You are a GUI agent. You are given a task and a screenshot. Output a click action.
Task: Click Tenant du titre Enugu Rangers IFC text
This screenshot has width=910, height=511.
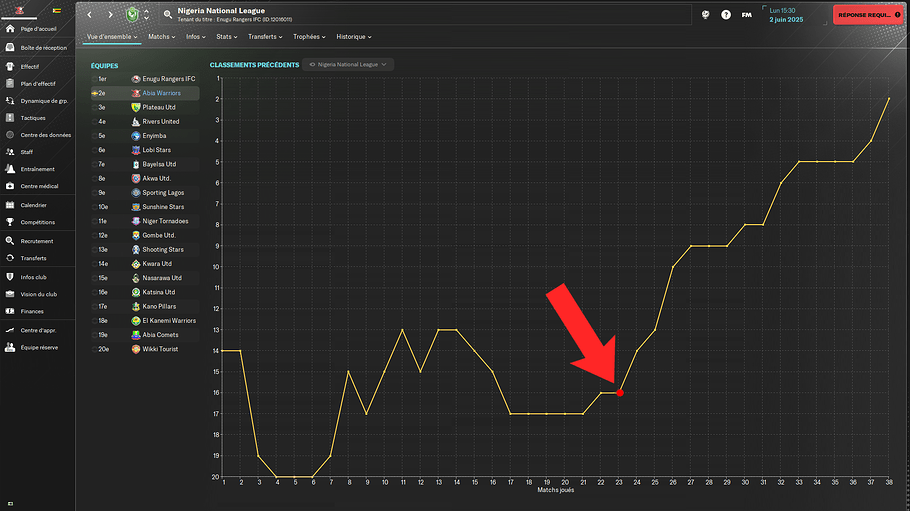click(234, 20)
